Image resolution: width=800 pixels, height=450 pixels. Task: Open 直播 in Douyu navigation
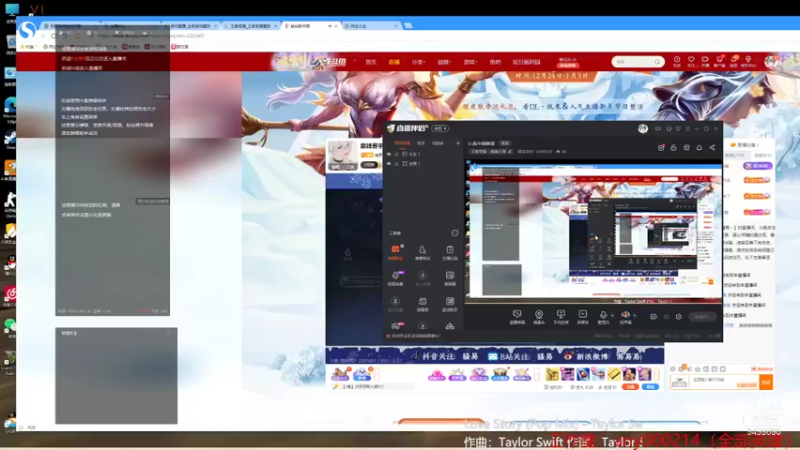point(394,62)
